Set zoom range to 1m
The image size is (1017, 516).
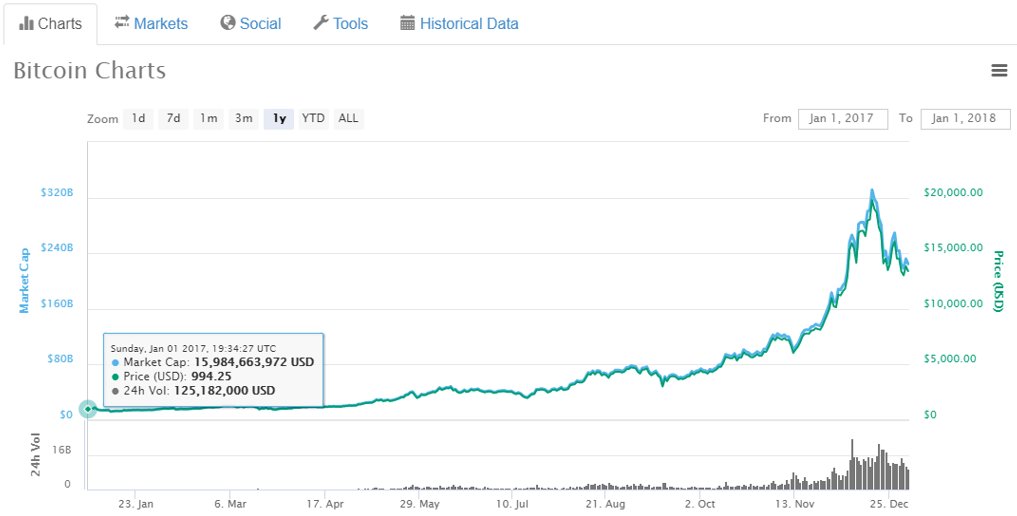208,119
